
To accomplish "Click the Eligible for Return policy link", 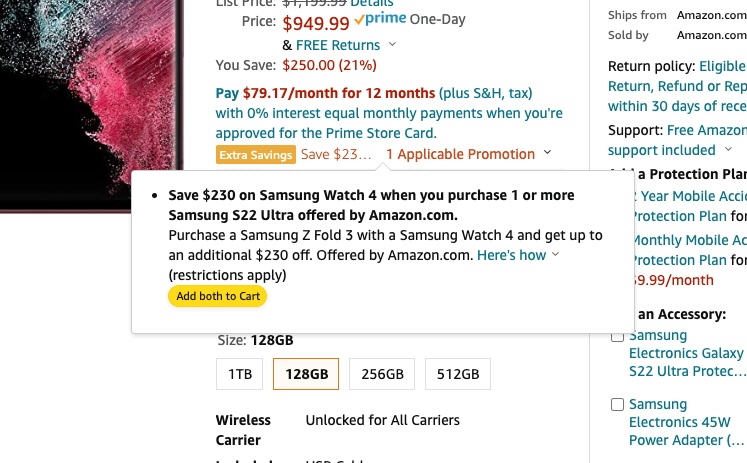I will [x=722, y=66].
